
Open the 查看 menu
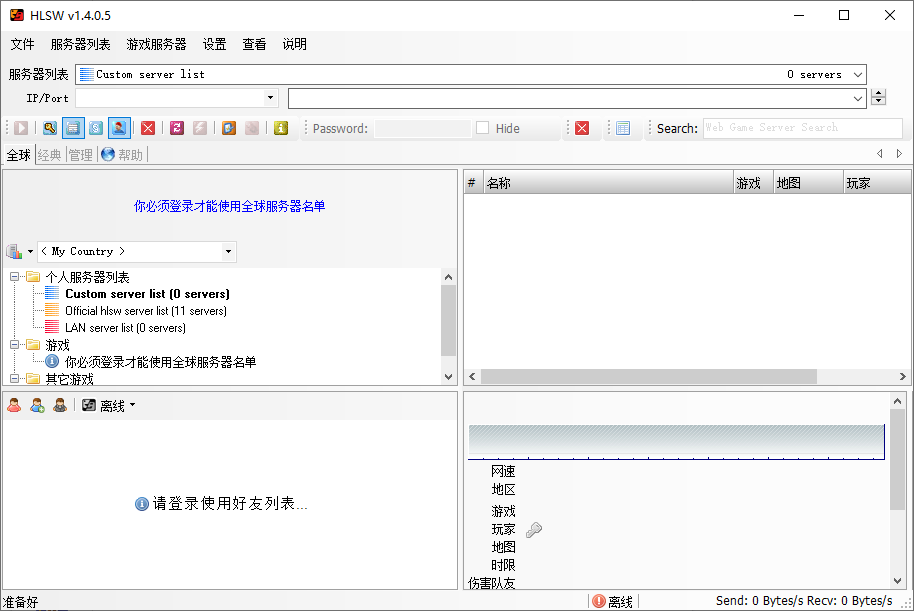click(254, 44)
